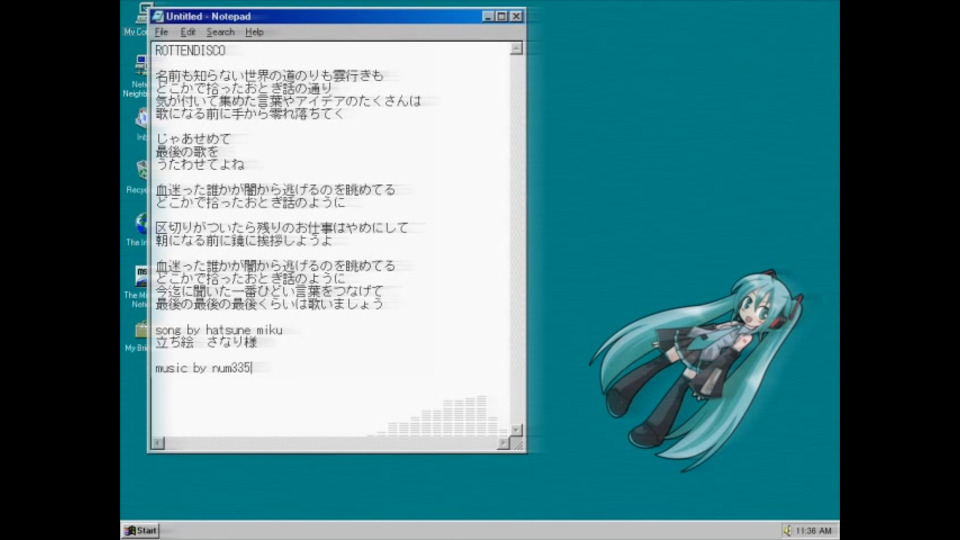
Task: Click the vertical scrollbar down arrow
Action: point(516,430)
